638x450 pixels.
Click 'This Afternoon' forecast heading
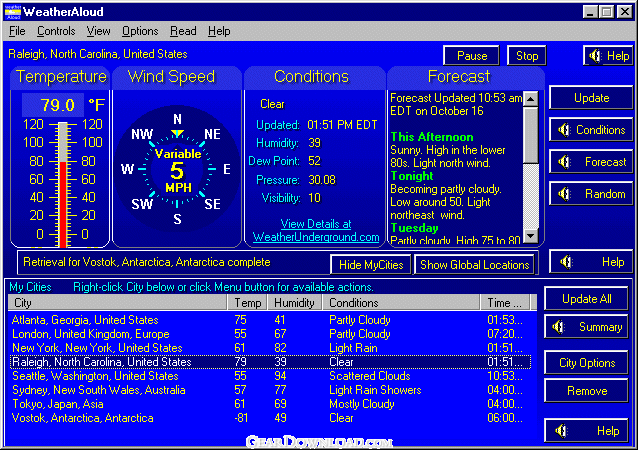(x=432, y=137)
